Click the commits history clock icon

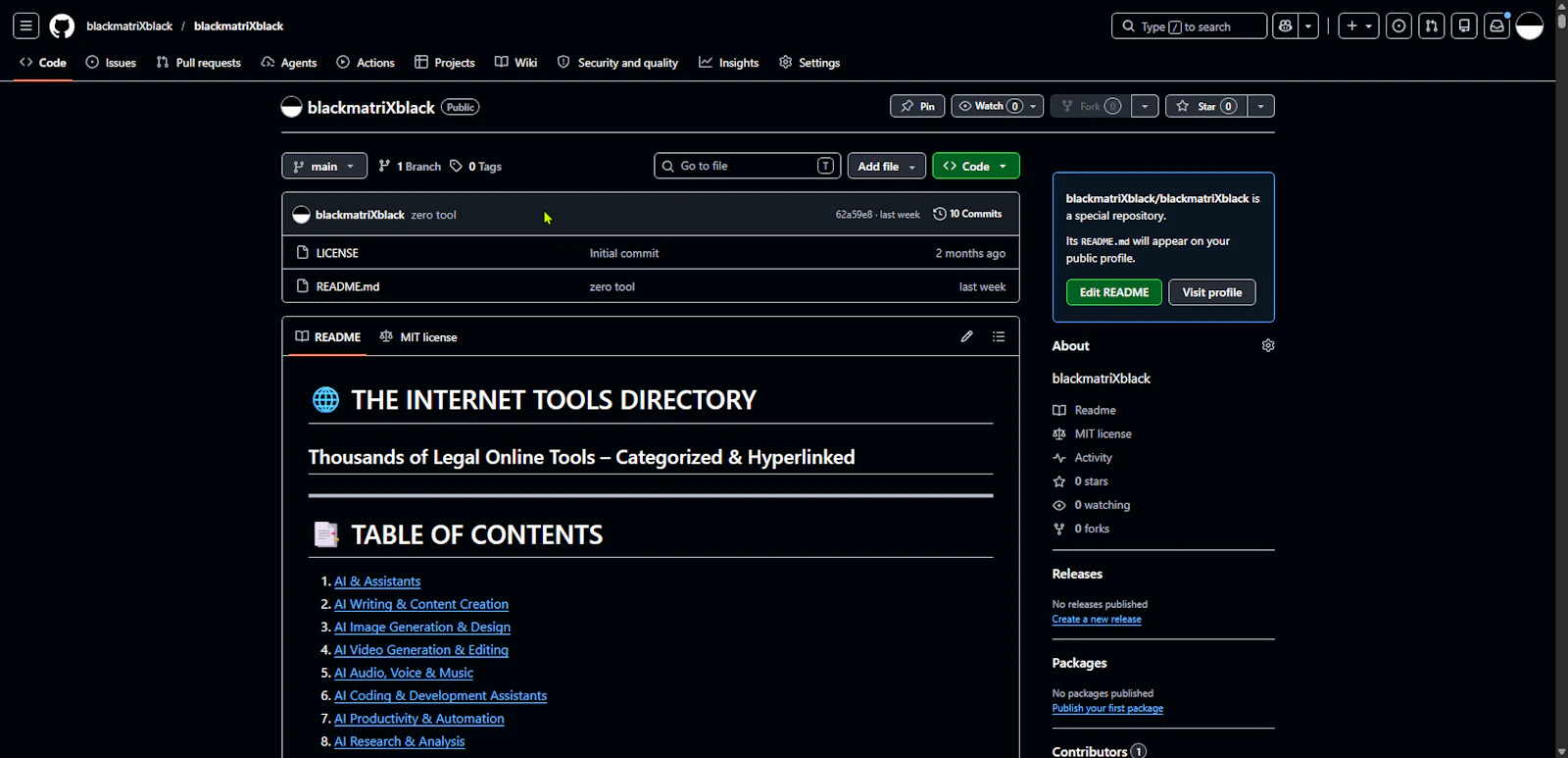click(x=940, y=214)
